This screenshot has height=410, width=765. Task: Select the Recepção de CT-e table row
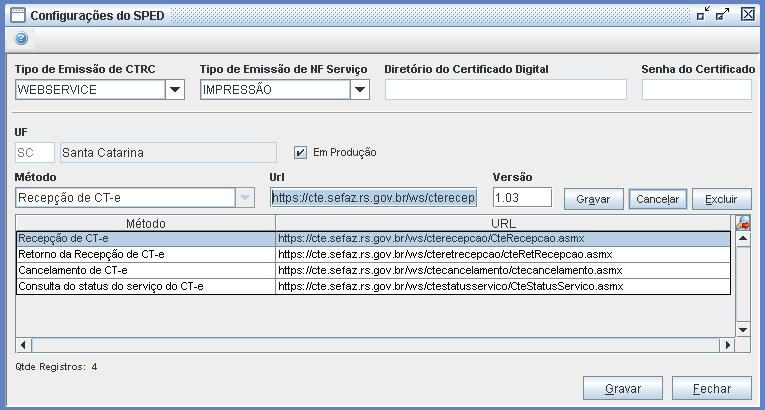click(x=373, y=239)
